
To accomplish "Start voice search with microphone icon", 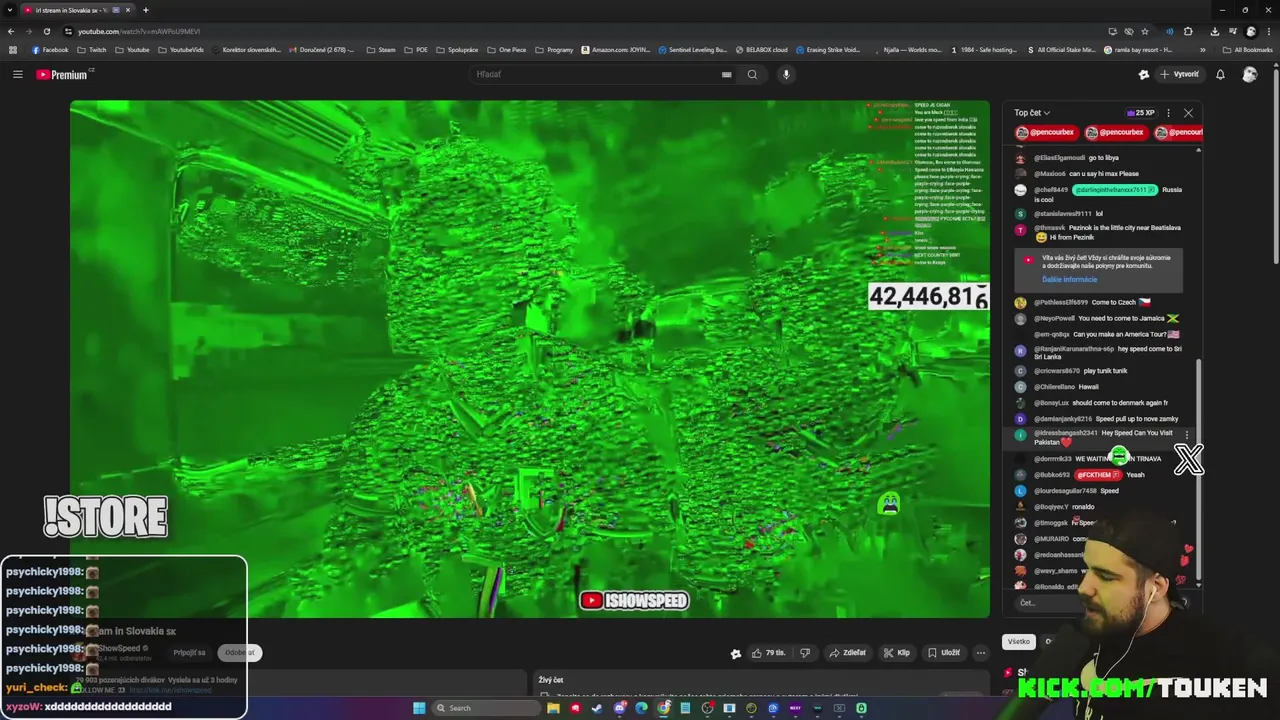I will (786, 74).
